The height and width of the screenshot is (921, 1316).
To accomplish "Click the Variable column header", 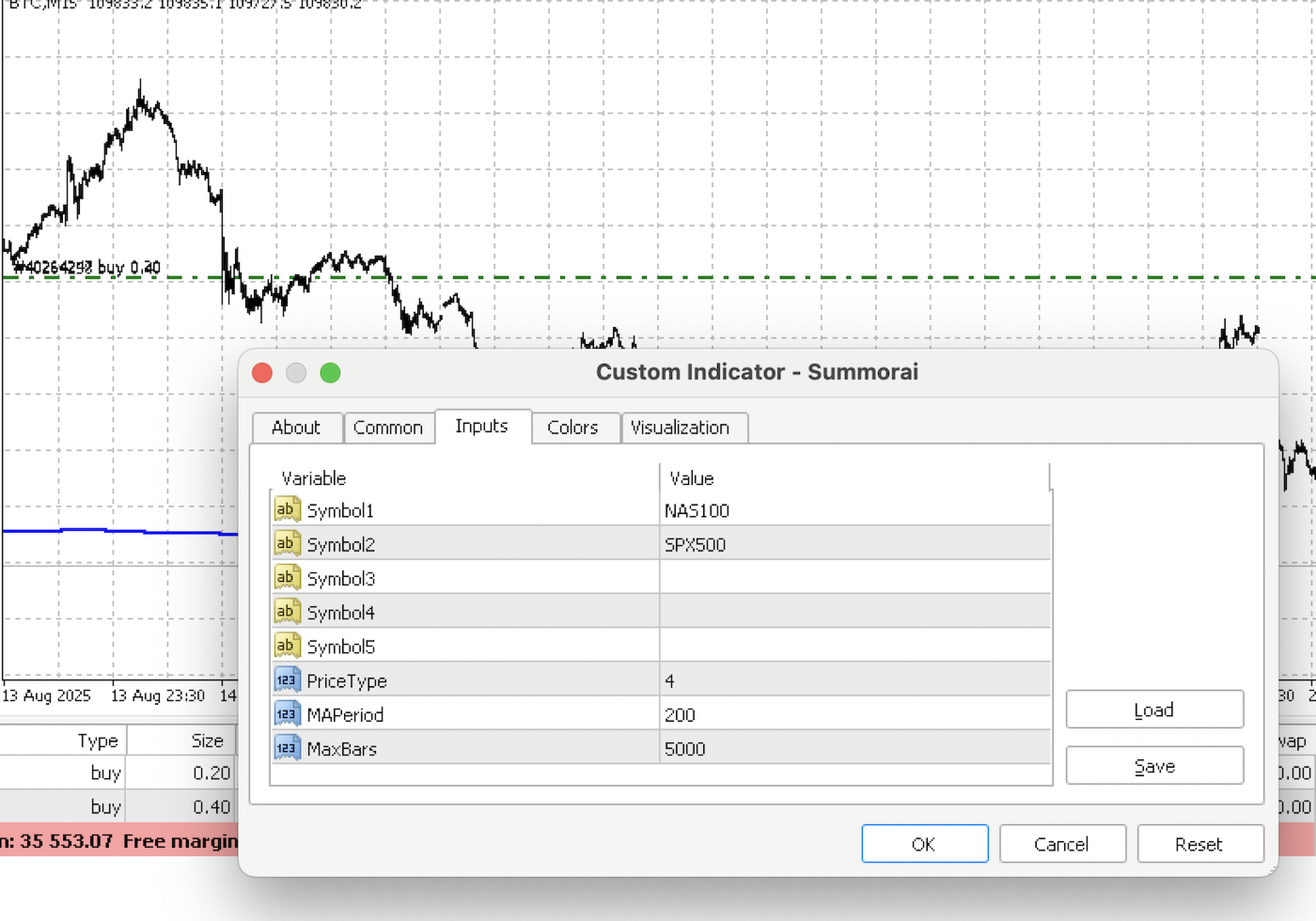I will coord(465,477).
